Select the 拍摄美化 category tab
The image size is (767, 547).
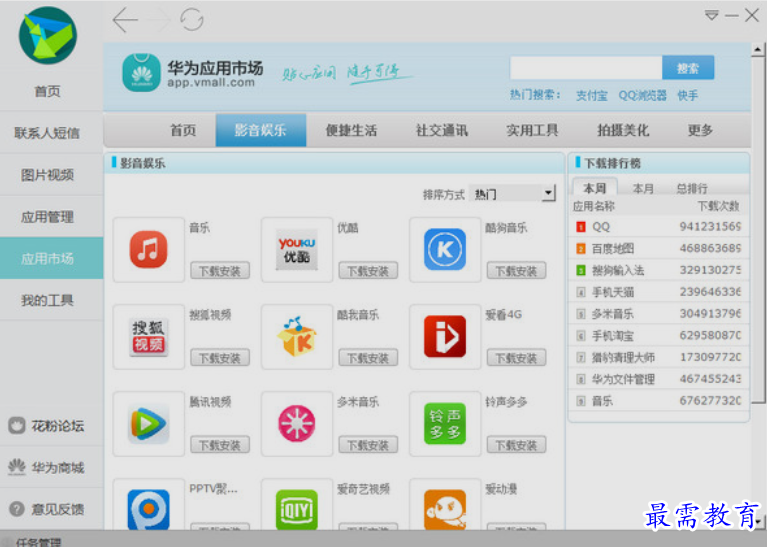click(x=623, y=130)
